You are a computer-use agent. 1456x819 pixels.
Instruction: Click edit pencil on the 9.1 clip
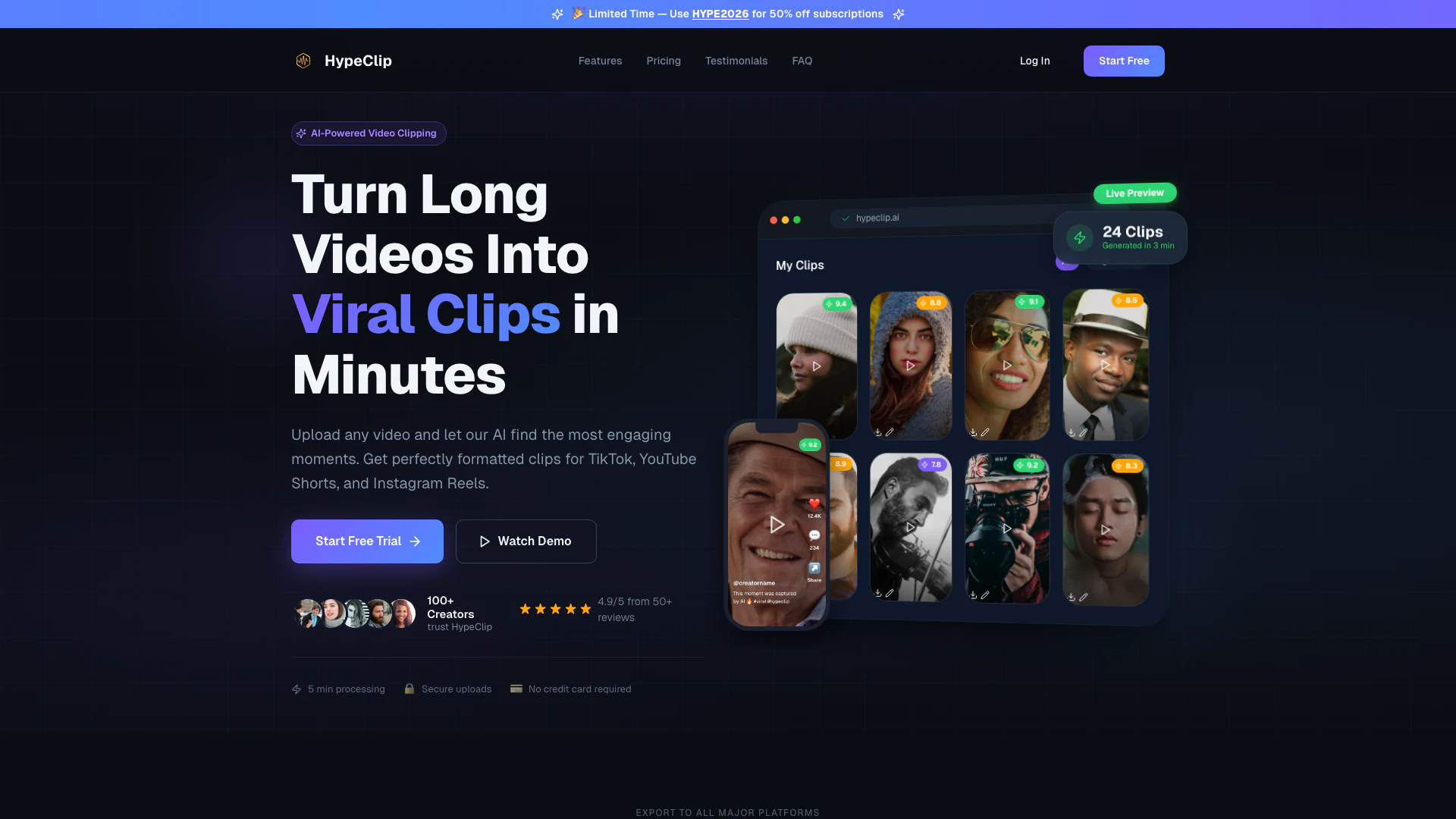985,432
